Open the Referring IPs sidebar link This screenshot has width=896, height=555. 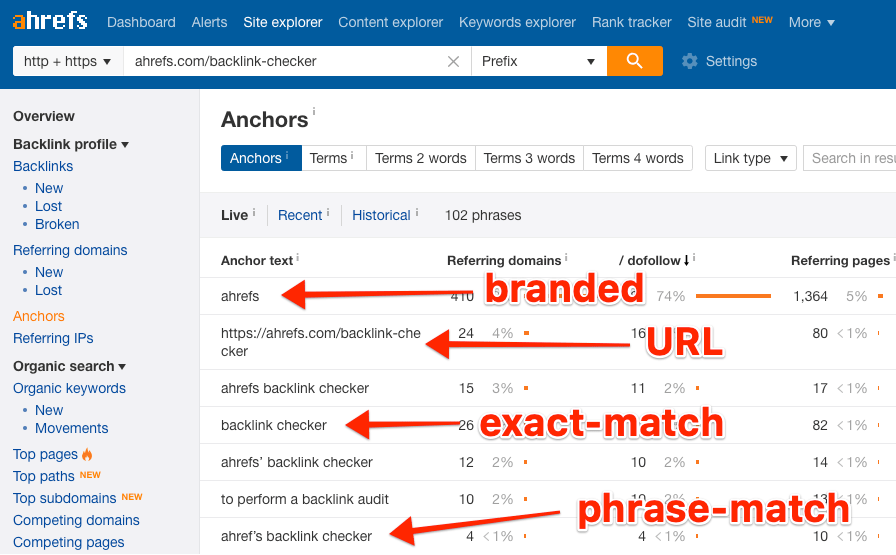pos(54,338)
